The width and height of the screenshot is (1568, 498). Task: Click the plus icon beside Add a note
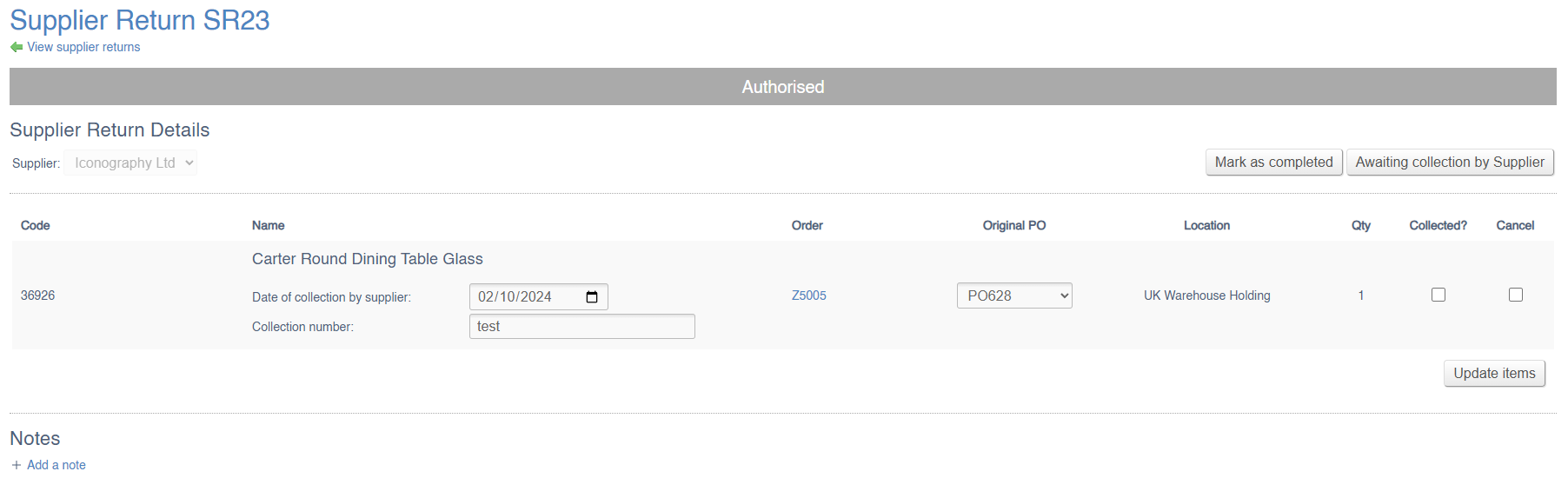tap(17, 465)
